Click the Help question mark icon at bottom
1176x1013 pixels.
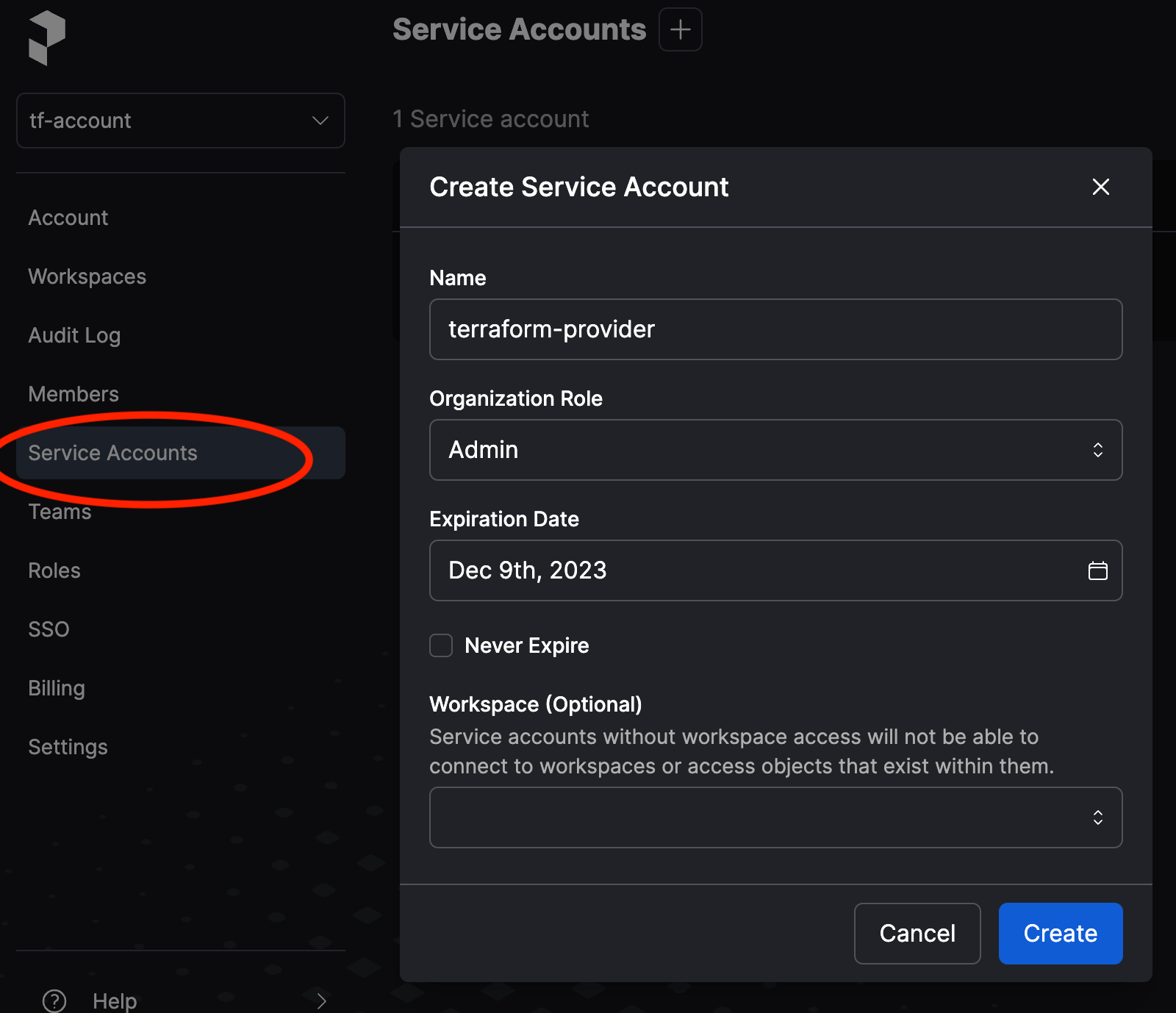54,1000
